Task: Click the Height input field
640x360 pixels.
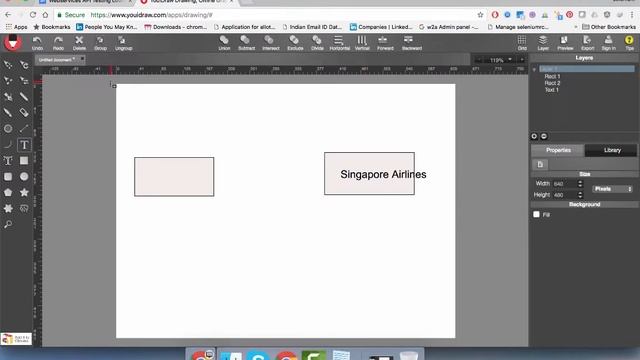Action: 564,195
